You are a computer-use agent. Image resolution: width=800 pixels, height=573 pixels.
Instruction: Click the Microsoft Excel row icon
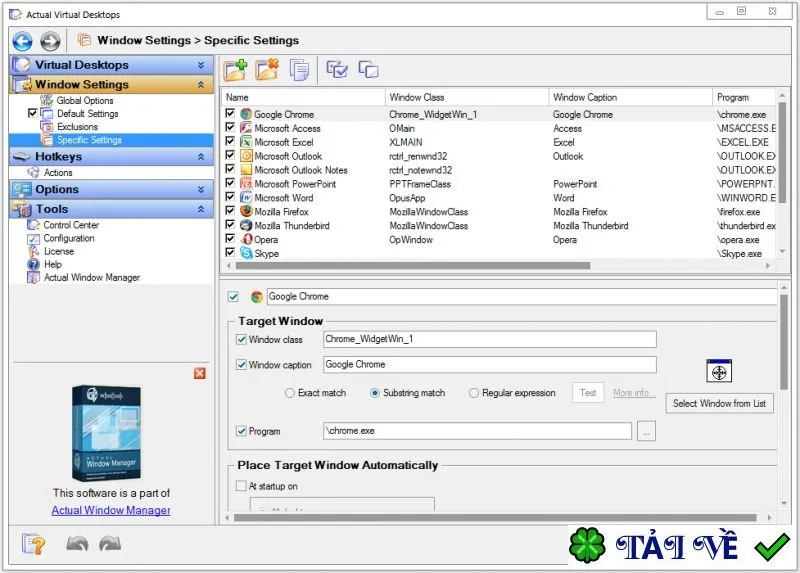(x=246, y=141)
